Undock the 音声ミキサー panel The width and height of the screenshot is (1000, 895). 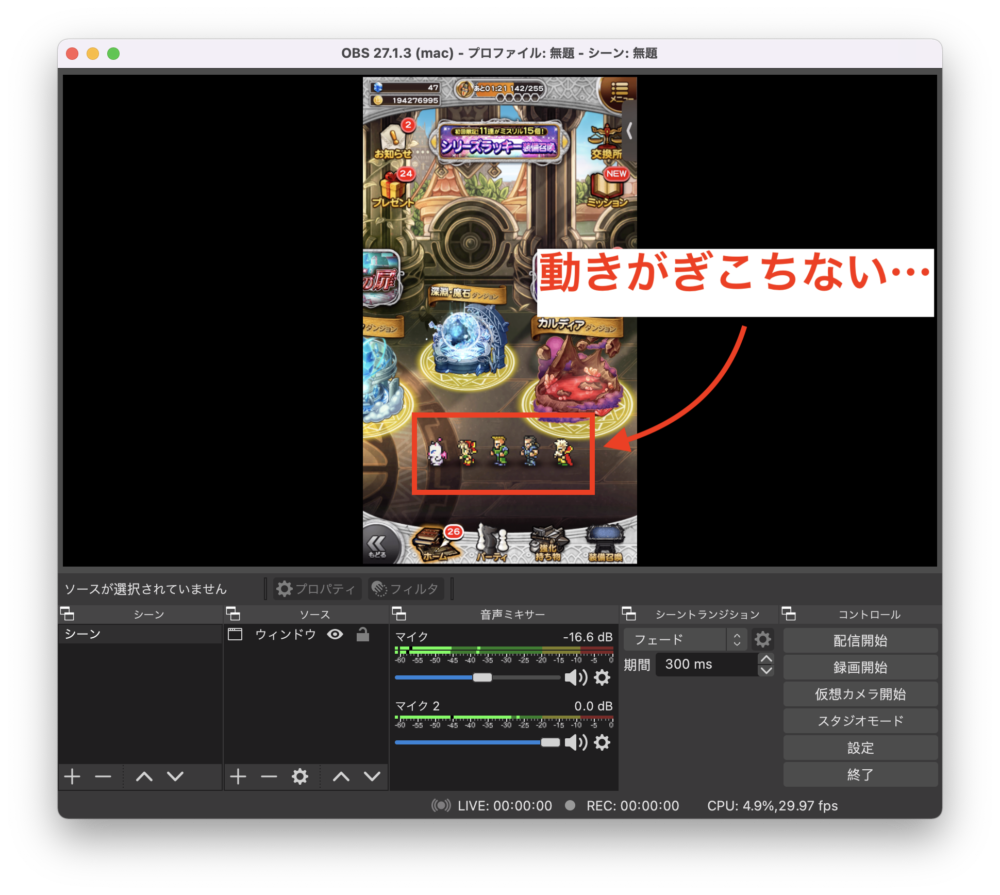click(399, 614)
